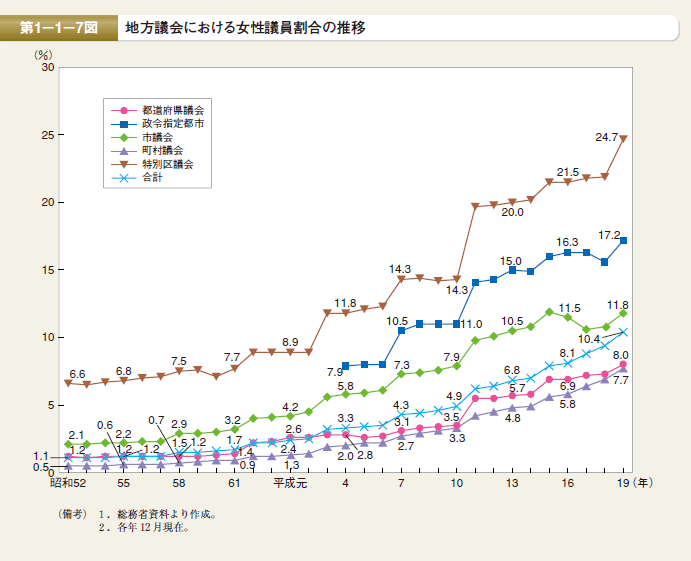Click the 平成元 x-axis label

[x=290, y=483]
